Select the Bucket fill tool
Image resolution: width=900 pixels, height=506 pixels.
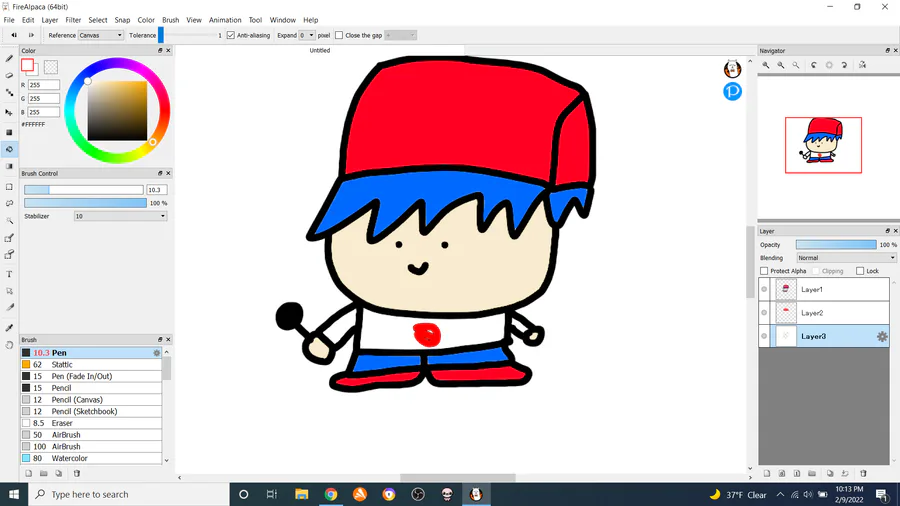[x=9, y=149]
